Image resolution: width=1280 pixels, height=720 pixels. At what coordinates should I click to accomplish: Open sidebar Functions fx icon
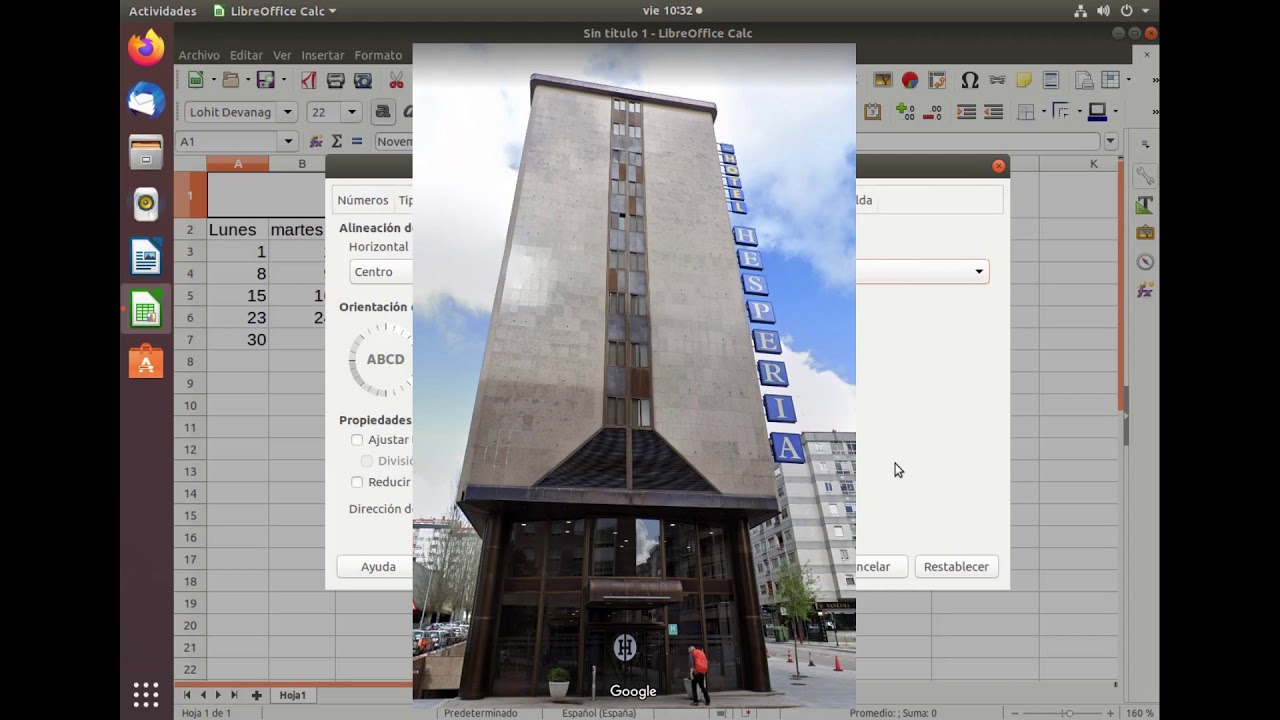pos(1145,290)
